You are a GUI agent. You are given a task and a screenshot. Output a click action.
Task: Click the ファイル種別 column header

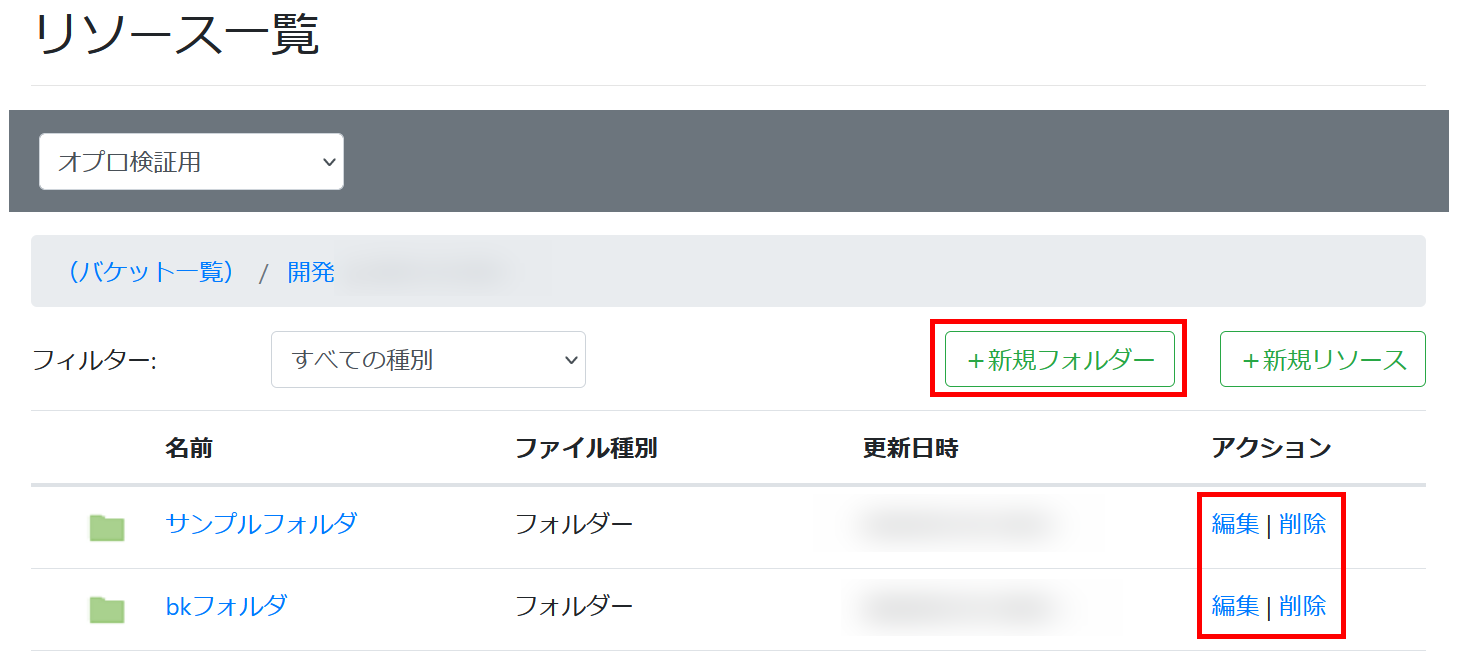click(585, 449)
